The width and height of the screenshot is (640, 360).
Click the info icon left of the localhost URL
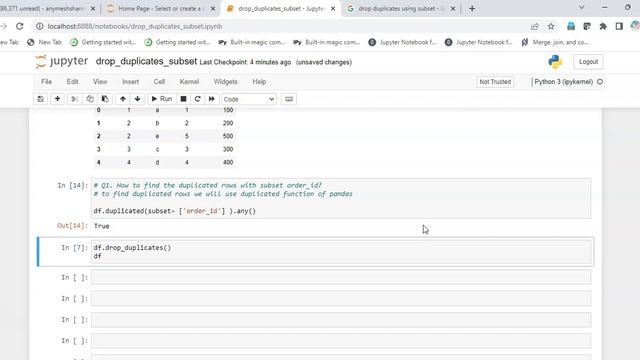pyautogui.click(x=39, y=26)
